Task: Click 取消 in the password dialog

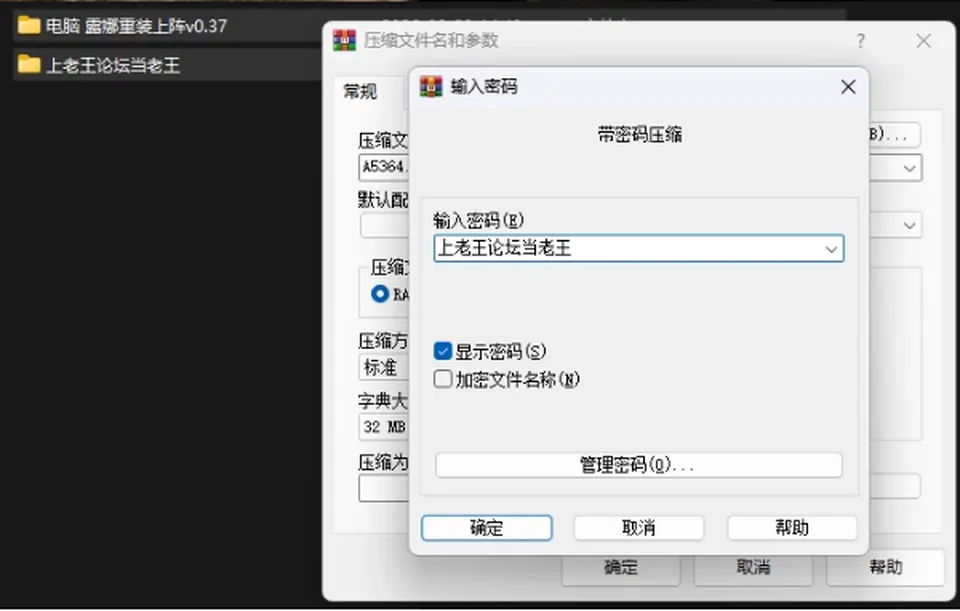Action: tap(639, 528)
